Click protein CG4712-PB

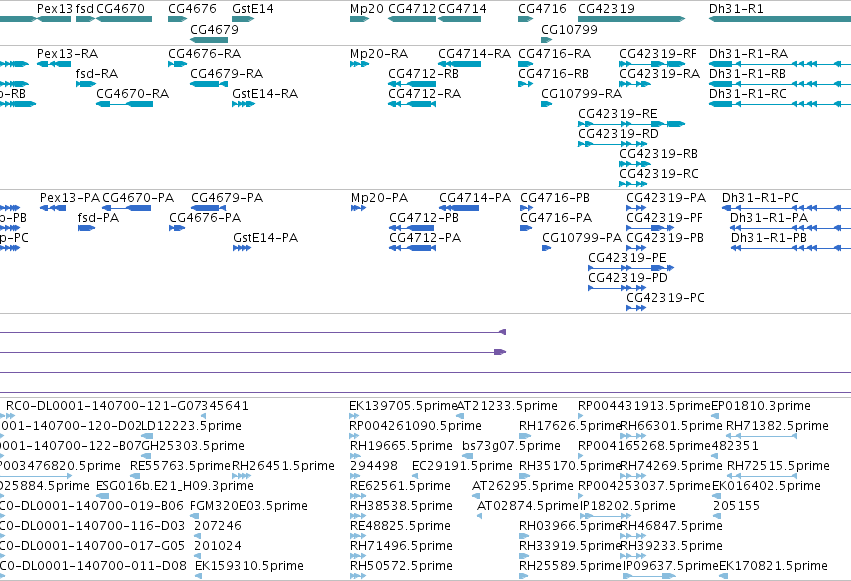point(424,218)
